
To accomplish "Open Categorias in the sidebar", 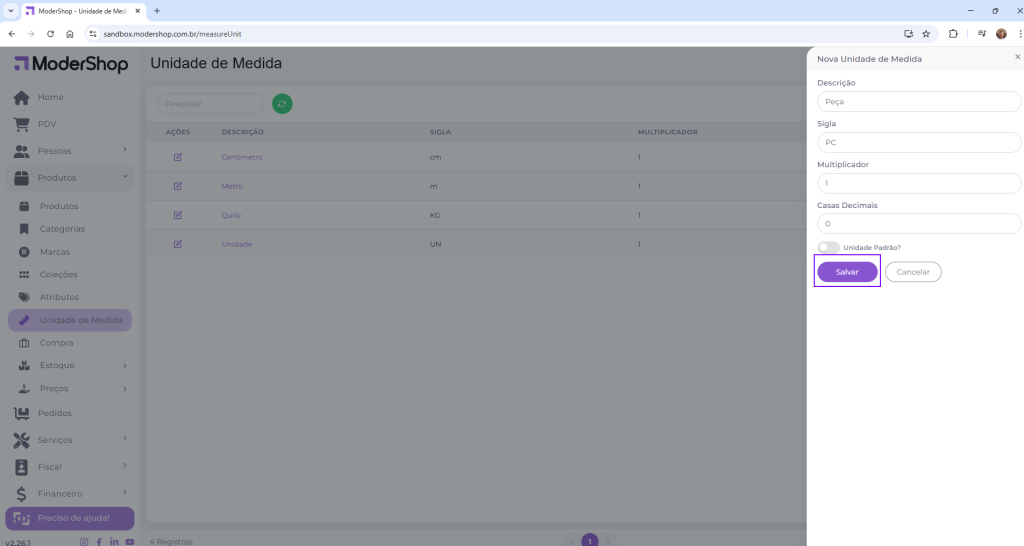I will pyautogui.click(x=62, y=229).
